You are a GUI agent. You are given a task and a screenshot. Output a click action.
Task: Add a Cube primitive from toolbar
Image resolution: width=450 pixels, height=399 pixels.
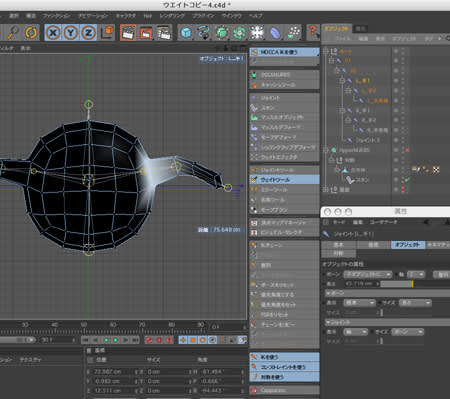pyautogui.click(x=186, y=33)
